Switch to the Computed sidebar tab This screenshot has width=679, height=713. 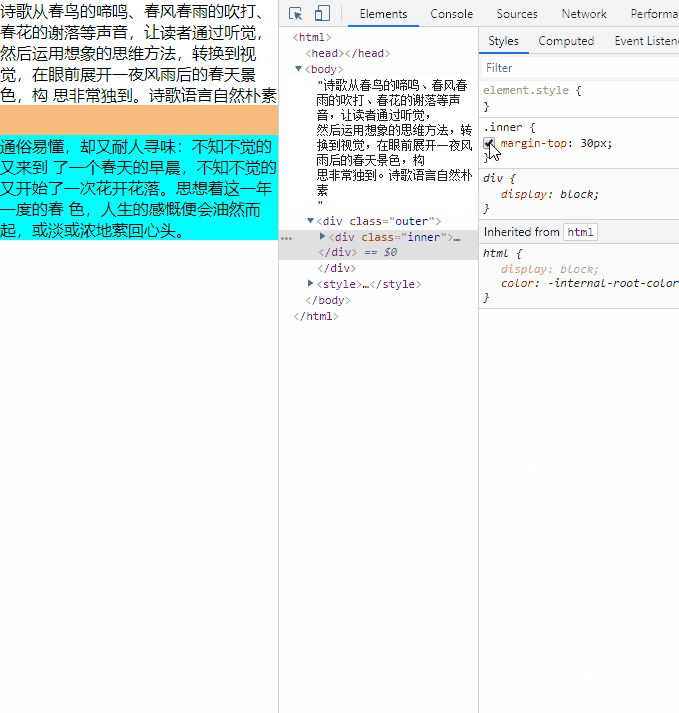coord(566,41)
